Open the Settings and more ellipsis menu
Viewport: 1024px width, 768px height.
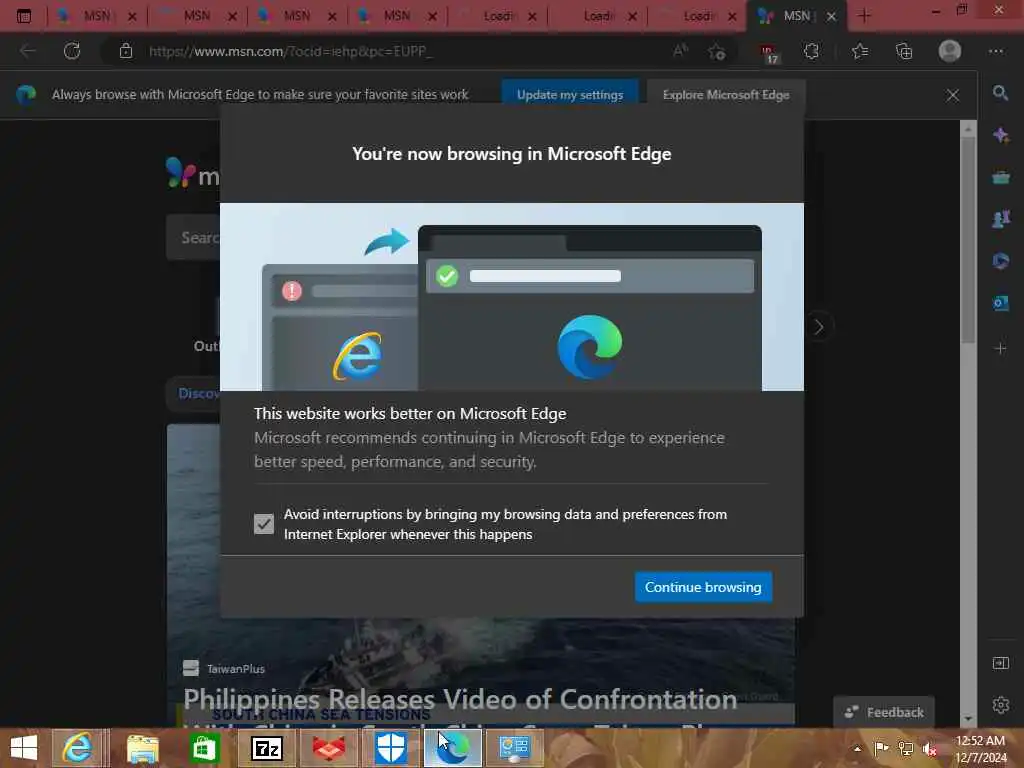coord(996,51)
